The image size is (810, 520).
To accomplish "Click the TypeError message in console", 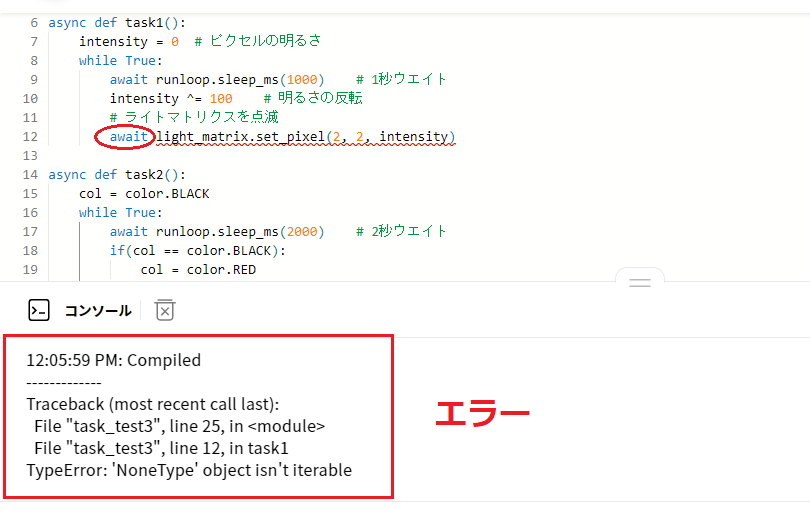I will tap(189, 470).
